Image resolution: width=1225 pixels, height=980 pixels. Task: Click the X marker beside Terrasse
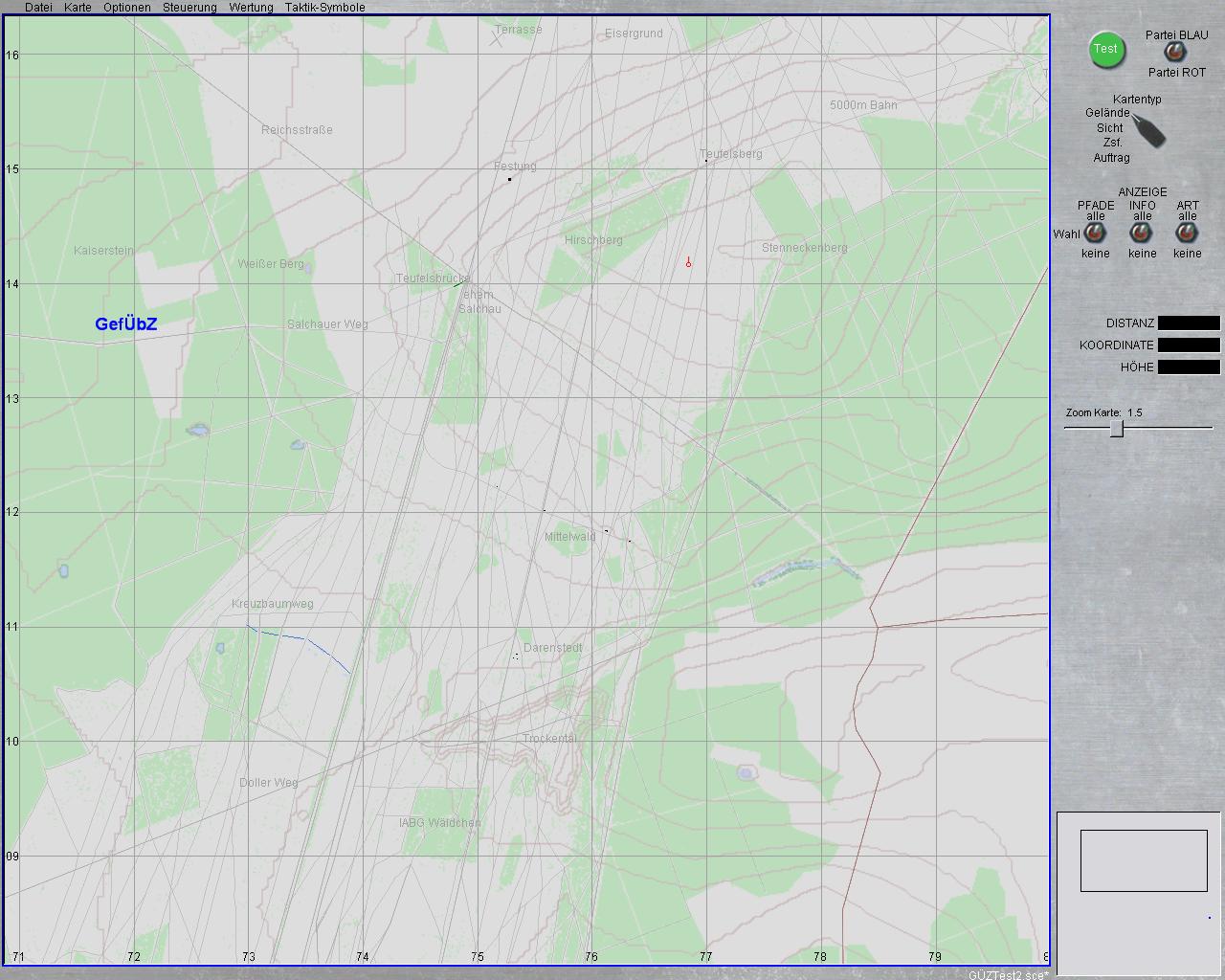(496, 39)
